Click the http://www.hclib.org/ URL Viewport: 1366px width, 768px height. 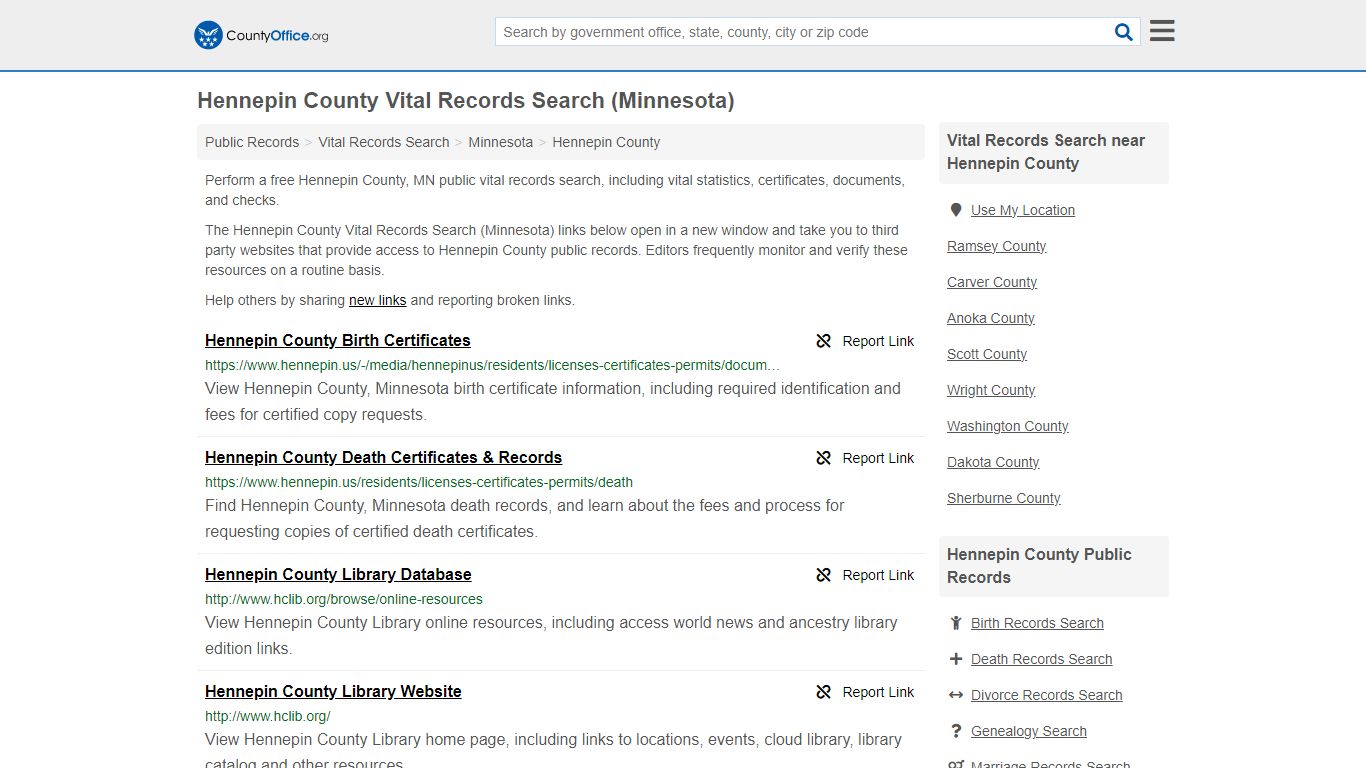(x=268, y=716)
